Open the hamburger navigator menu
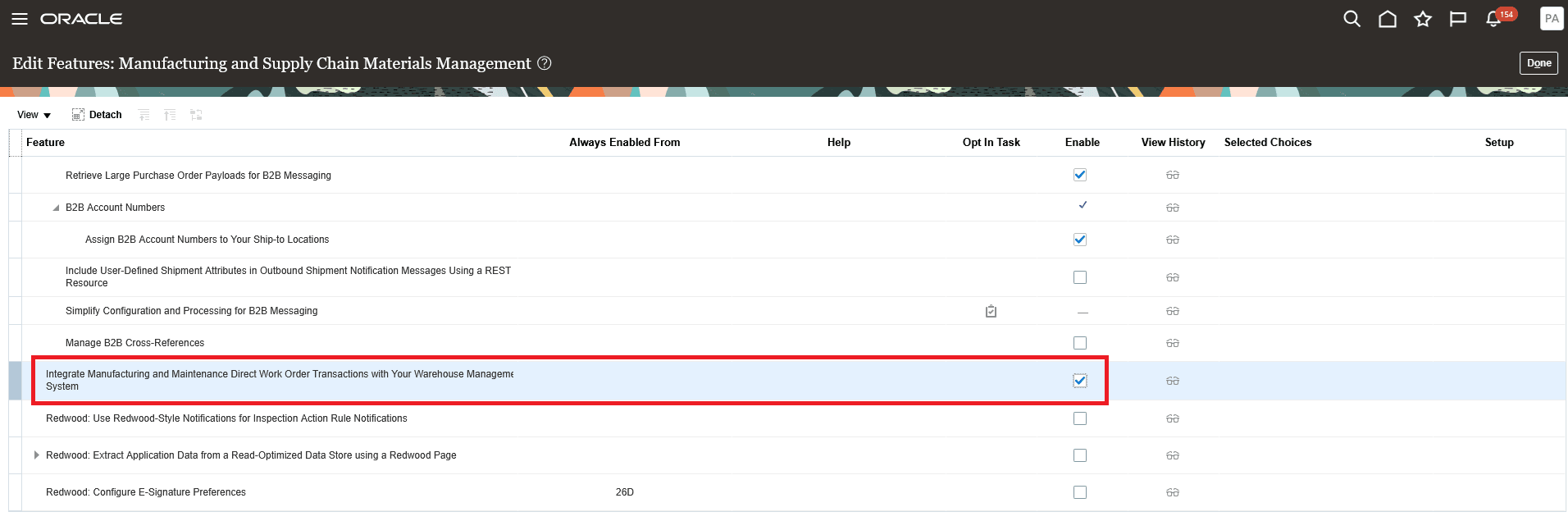Screen dimensions: 1568x521 coord(20,19)
